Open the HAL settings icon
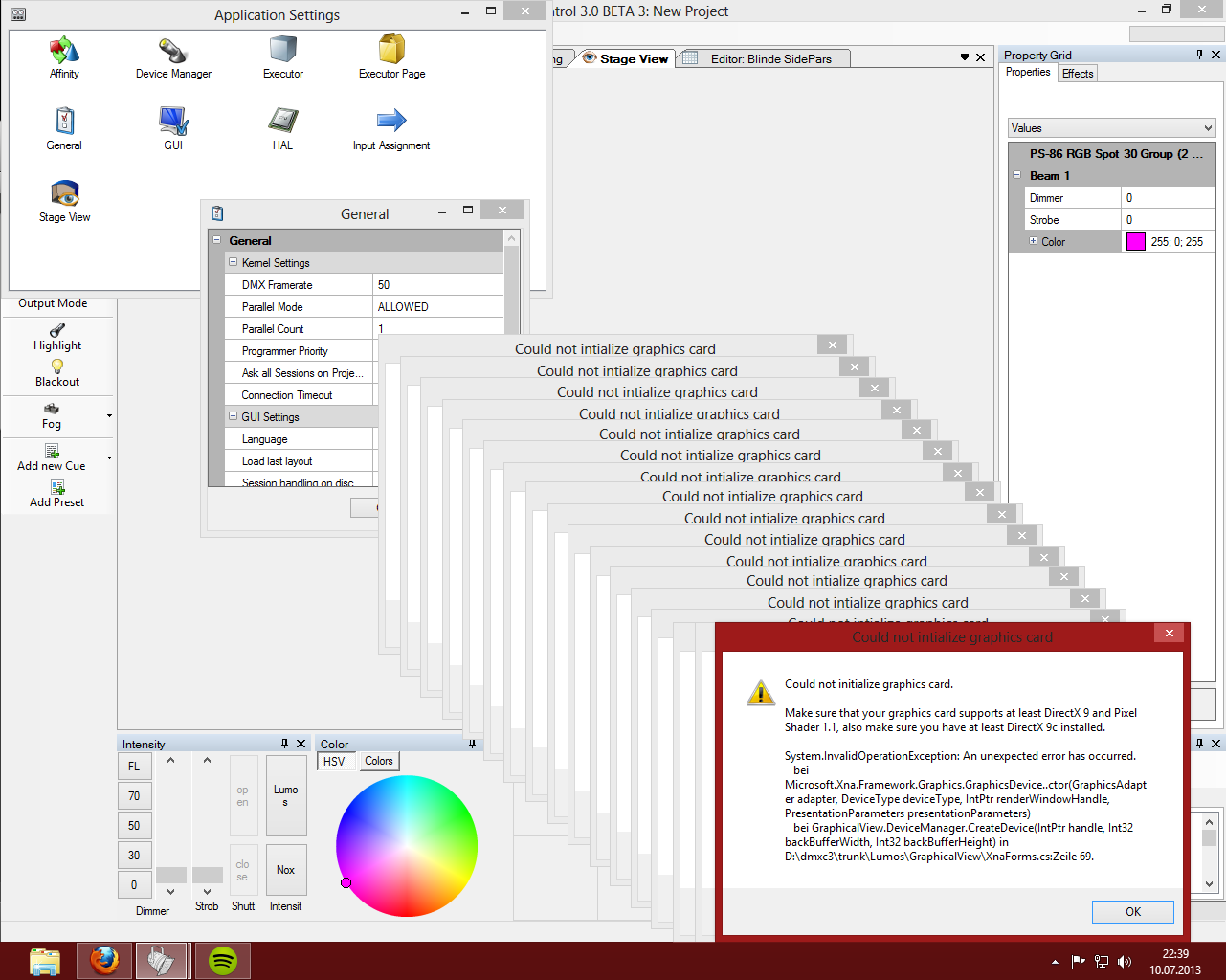Image resolution: width=1226 pixels, height=980 pixels. click(282, 122)
